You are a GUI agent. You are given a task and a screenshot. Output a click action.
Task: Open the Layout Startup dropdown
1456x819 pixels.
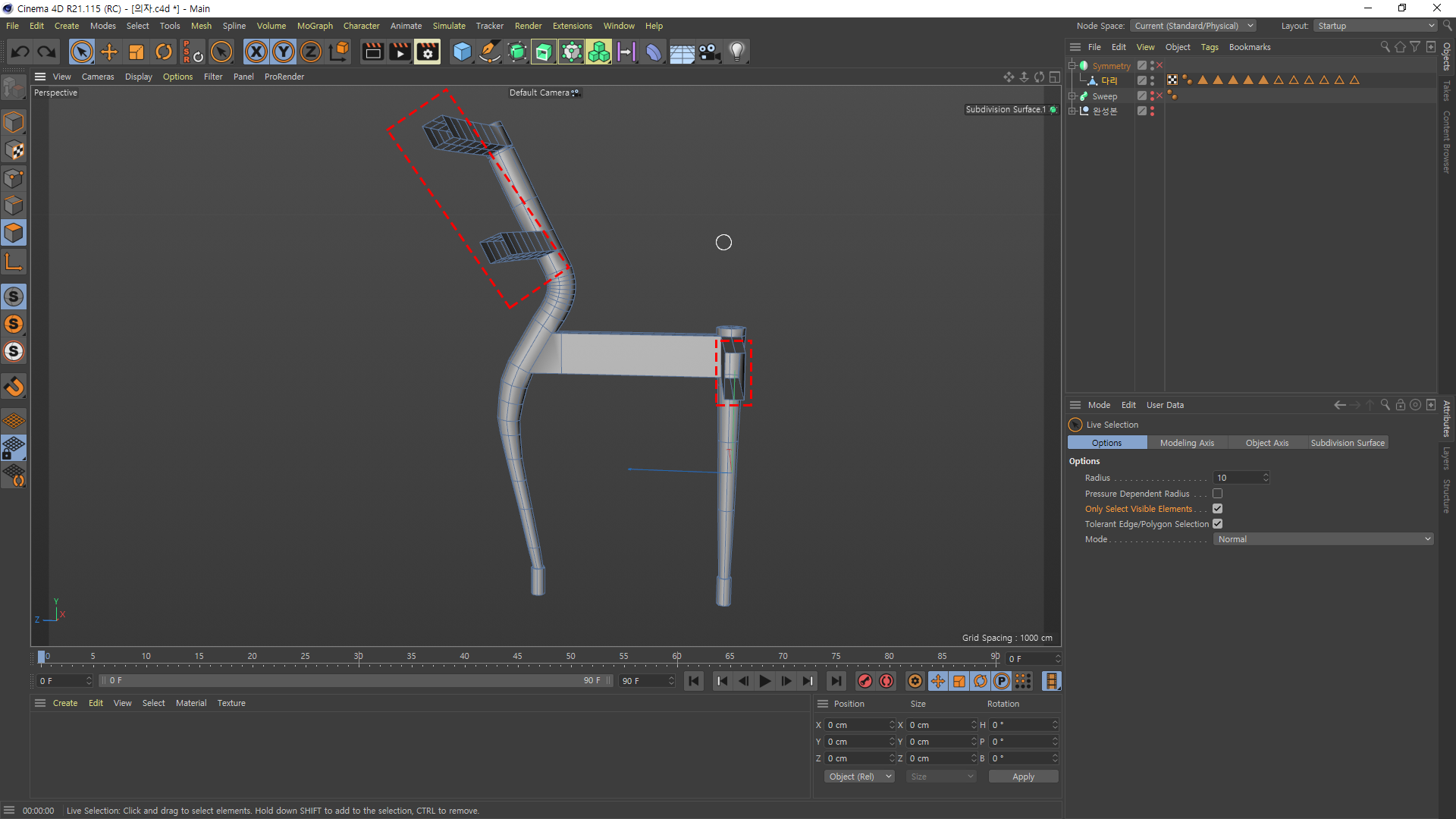point(1375,26)
